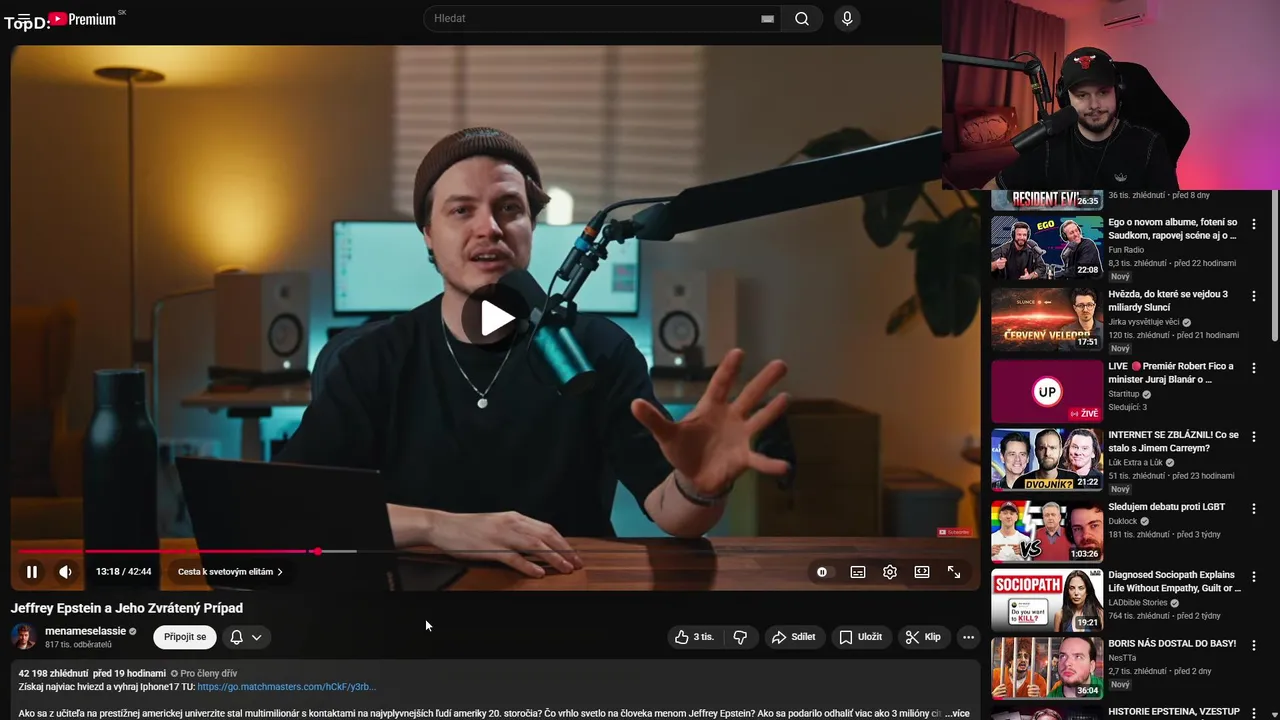Open 'BORIS NÁS DOSTAL DO BASY!' title
Viewport: 1280px width, 720px height.
coord(1172,644)
